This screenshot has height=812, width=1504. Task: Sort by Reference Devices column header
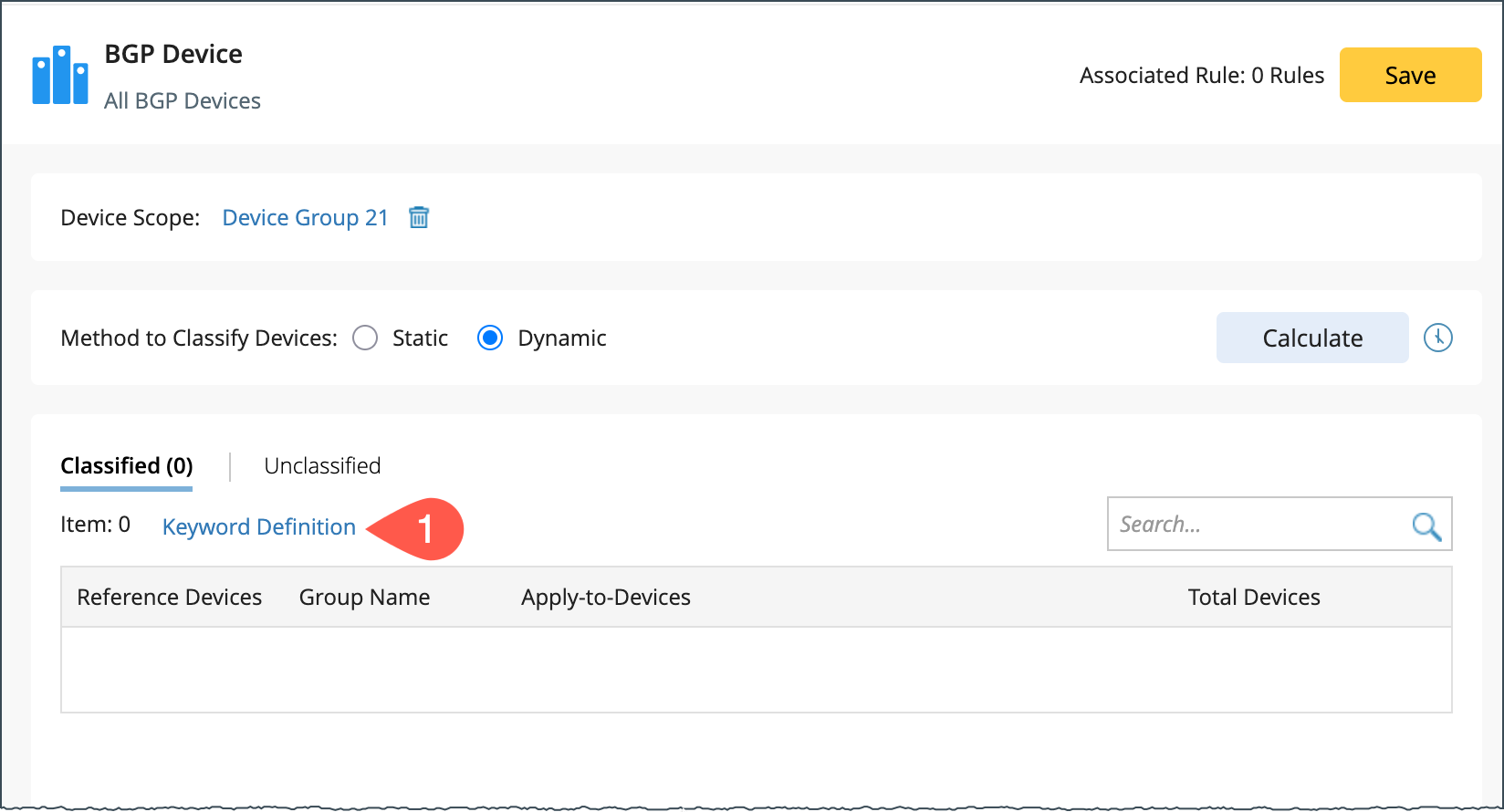(x=170, y=598)
